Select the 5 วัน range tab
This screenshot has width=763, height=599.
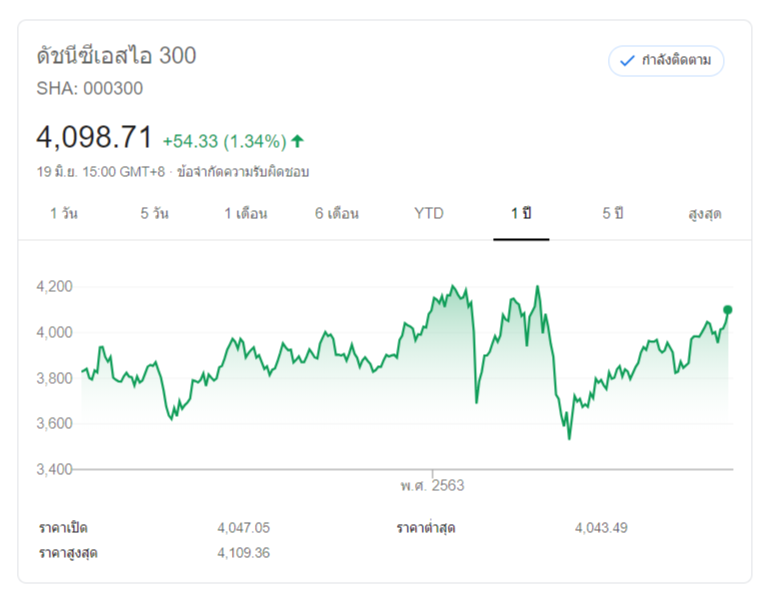click(155, 214)
